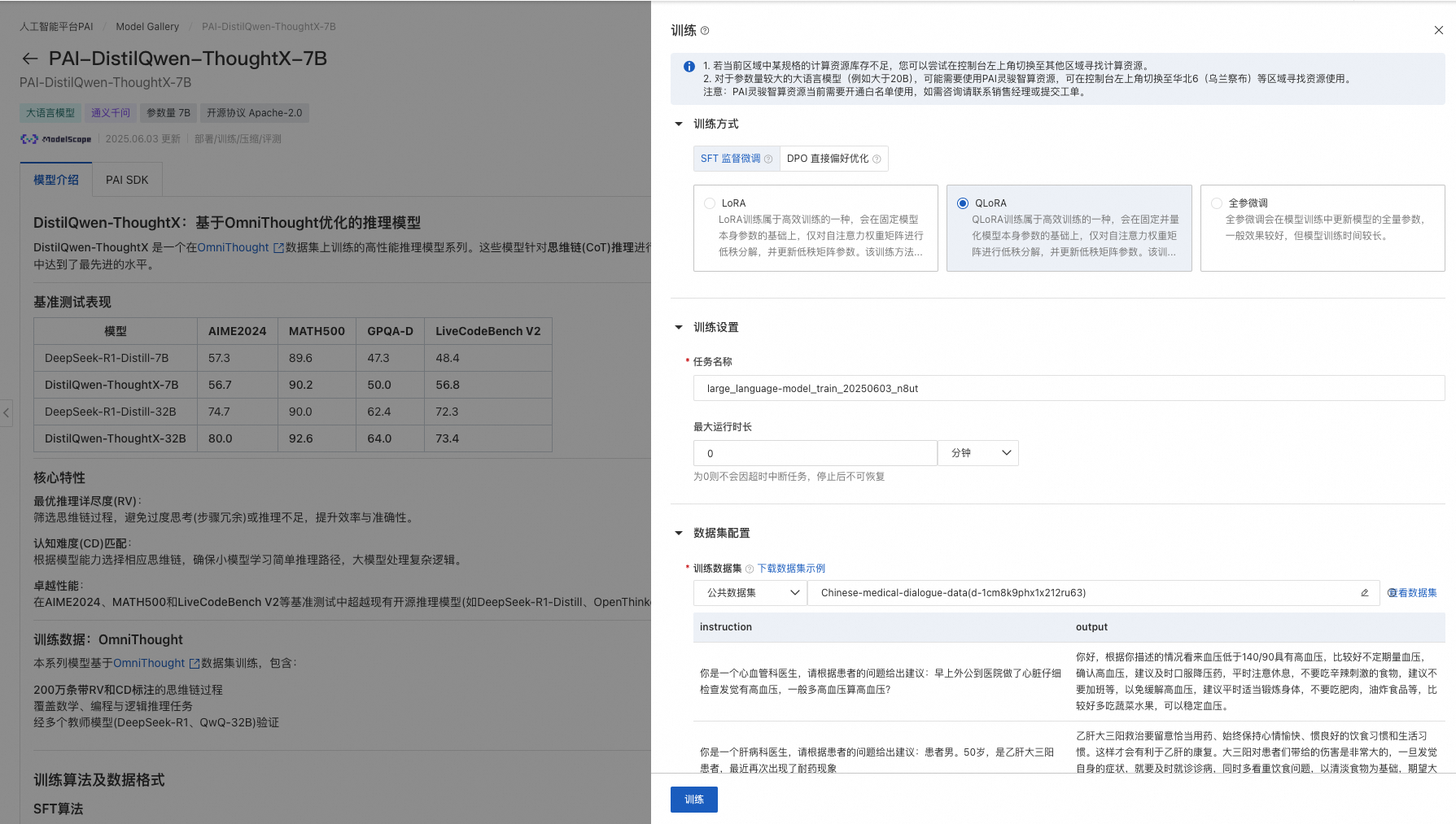Click the back arrow beside PAI-DistilQwen-ThoughtX-7B
The height and width of the screenshot is (824, 1456).
[x=29, y=59]
